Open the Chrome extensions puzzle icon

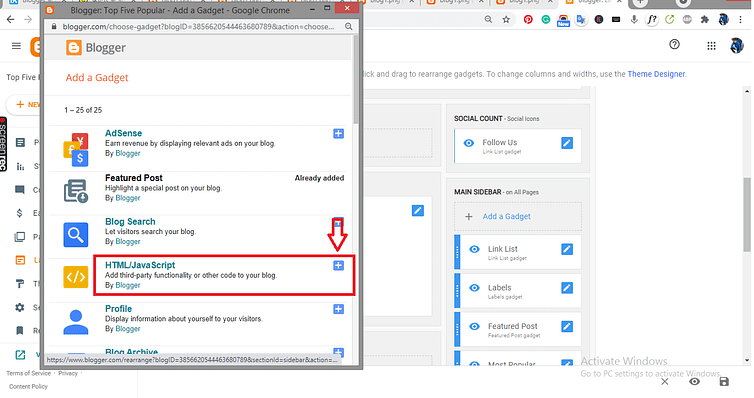(x=705, y=20)
